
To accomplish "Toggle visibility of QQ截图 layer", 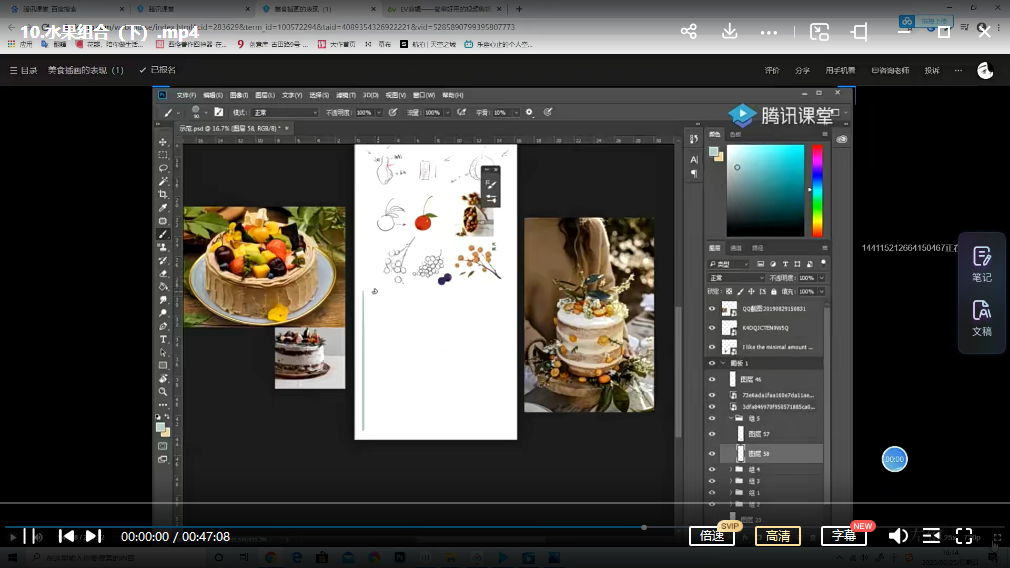I will pos(712,308).
